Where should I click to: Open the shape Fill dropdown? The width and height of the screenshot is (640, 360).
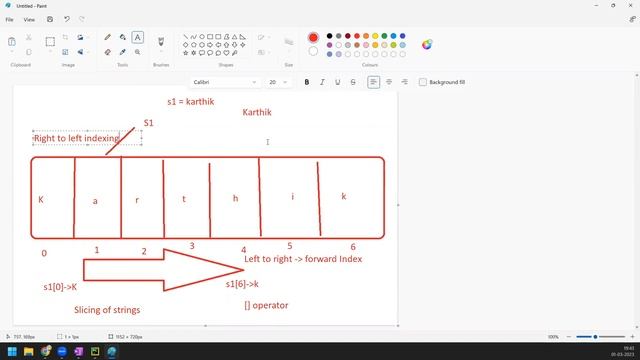264,52
